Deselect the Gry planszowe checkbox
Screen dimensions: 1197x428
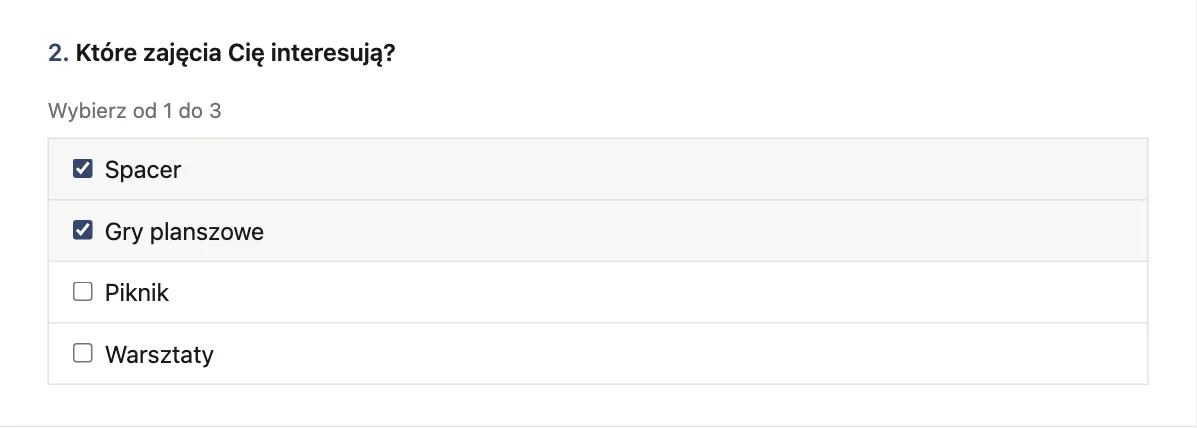(82, 230)
